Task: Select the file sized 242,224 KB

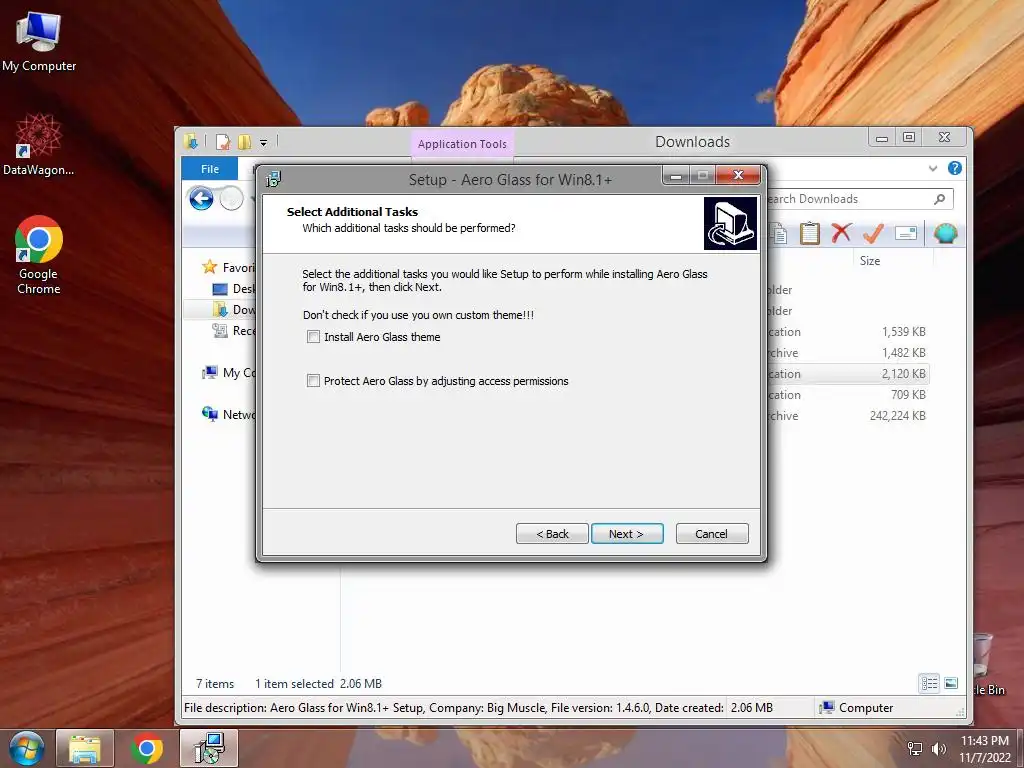Action: 849,415
